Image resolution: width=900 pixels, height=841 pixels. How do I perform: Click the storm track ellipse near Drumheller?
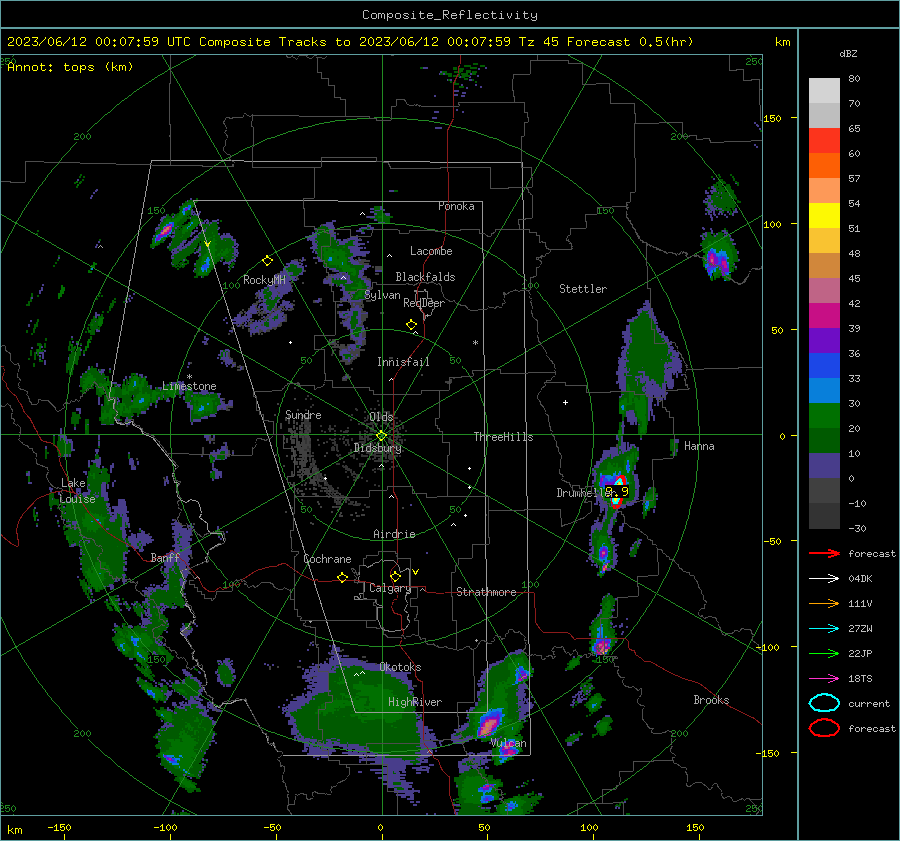(x=617, y=491)
